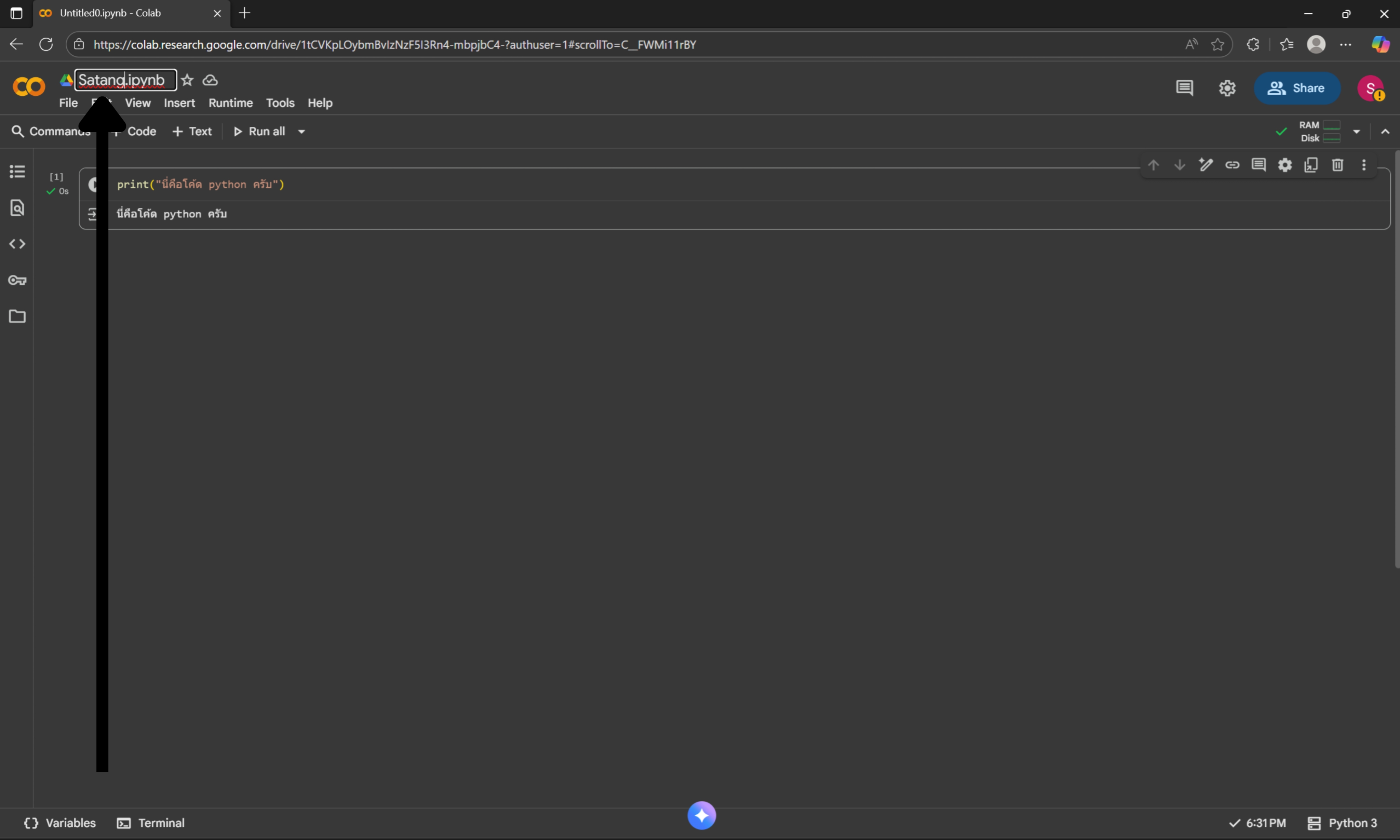Open the Variables panel
Viewport: 1400px width, 840px height.
(60, 823)
